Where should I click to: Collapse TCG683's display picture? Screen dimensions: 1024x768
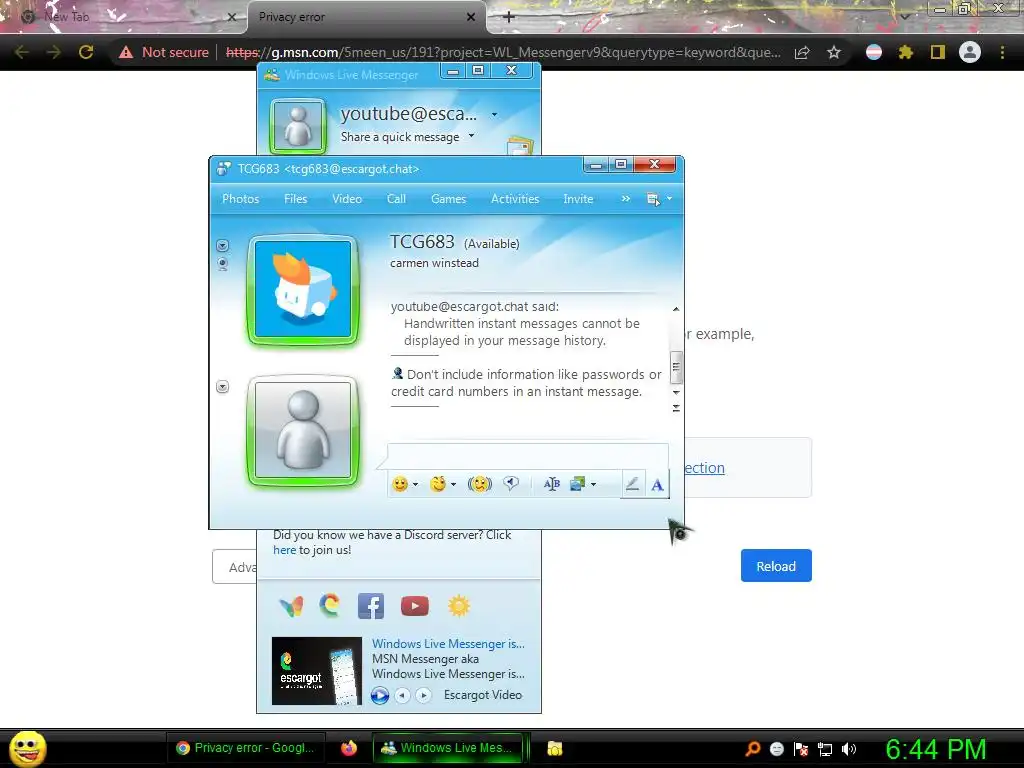click(x=223, y=246)
